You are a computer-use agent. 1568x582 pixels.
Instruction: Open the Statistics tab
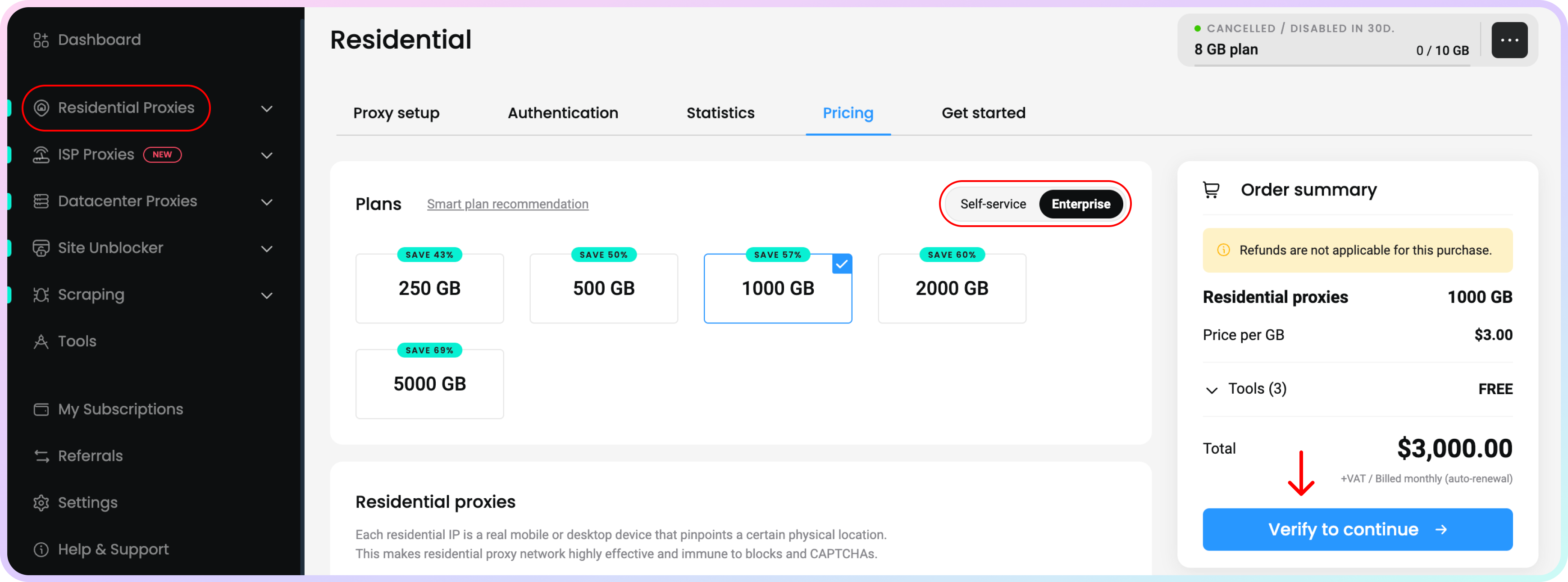pyautogui.click(x=720, y=113)
